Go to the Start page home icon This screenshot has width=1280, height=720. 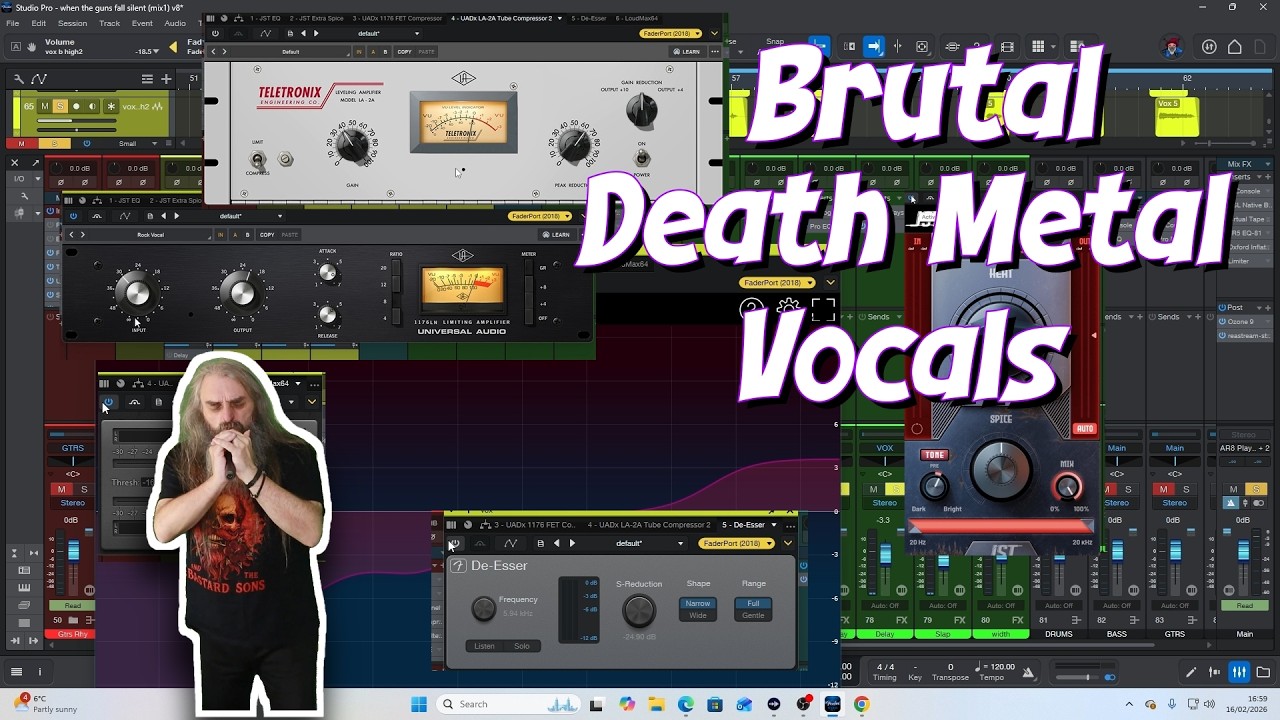[1235, 47]
